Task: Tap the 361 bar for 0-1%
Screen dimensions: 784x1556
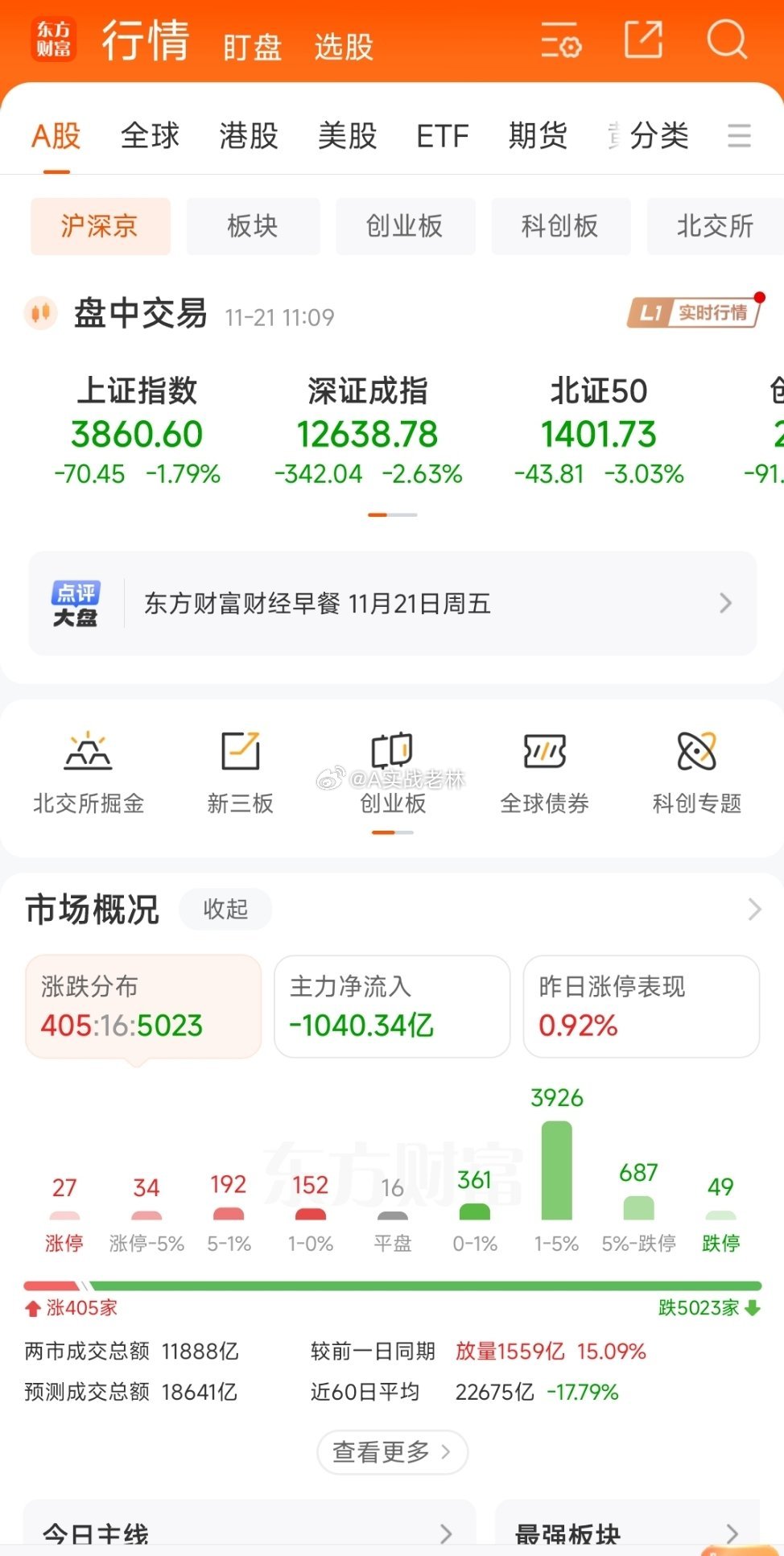Action: (x=475, y=1211)
